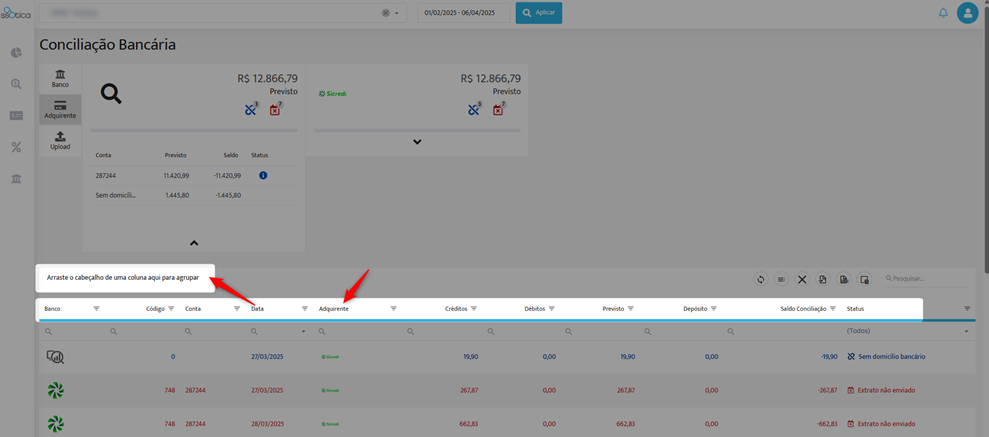This screenshot has width=989, height=437.
Task: Switch to the Banco tab
Action: point(60,78)
